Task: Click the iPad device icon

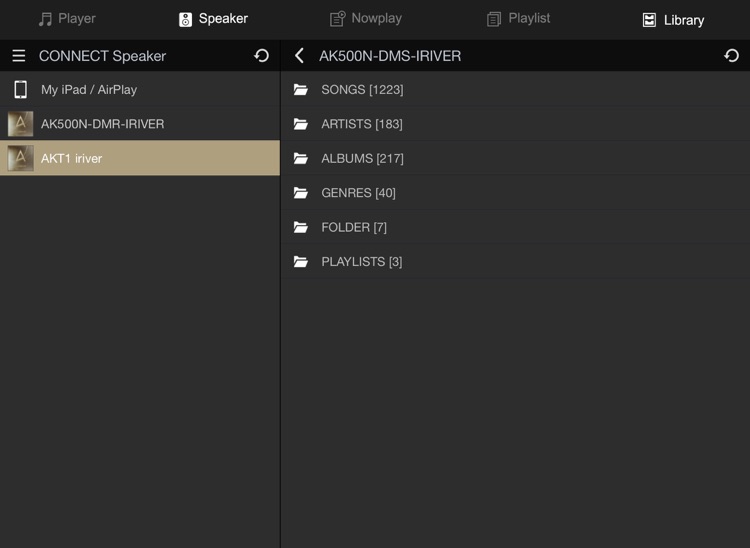Action: (20, 90)
